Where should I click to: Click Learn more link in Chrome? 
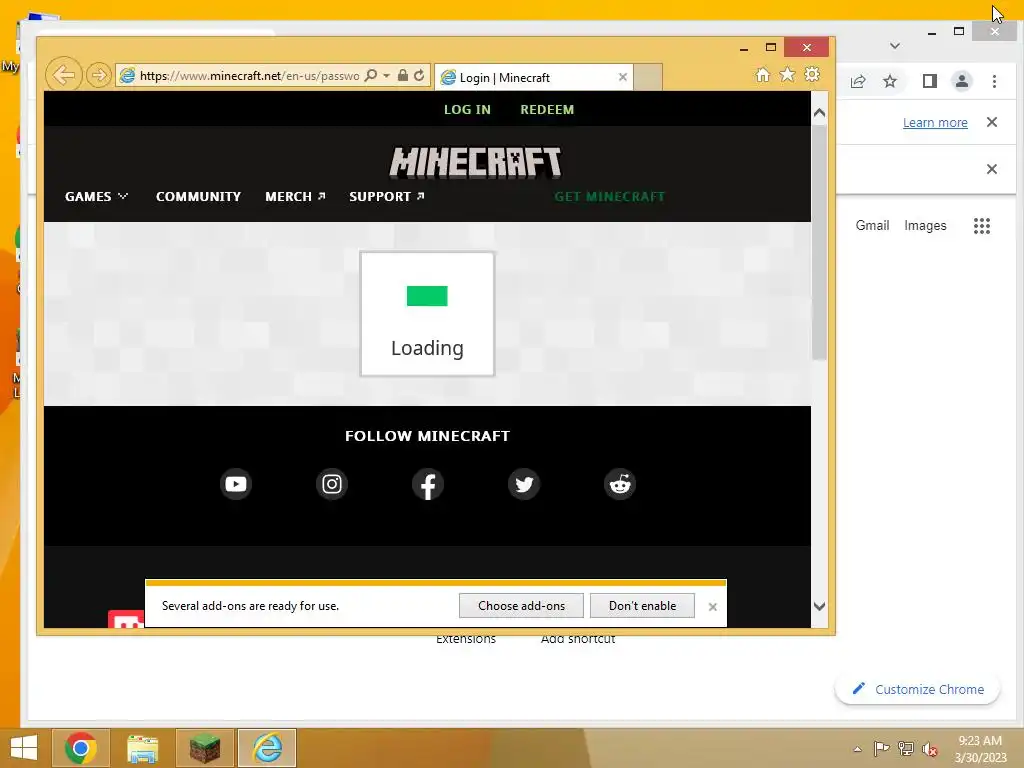click(x=935, y=122)
